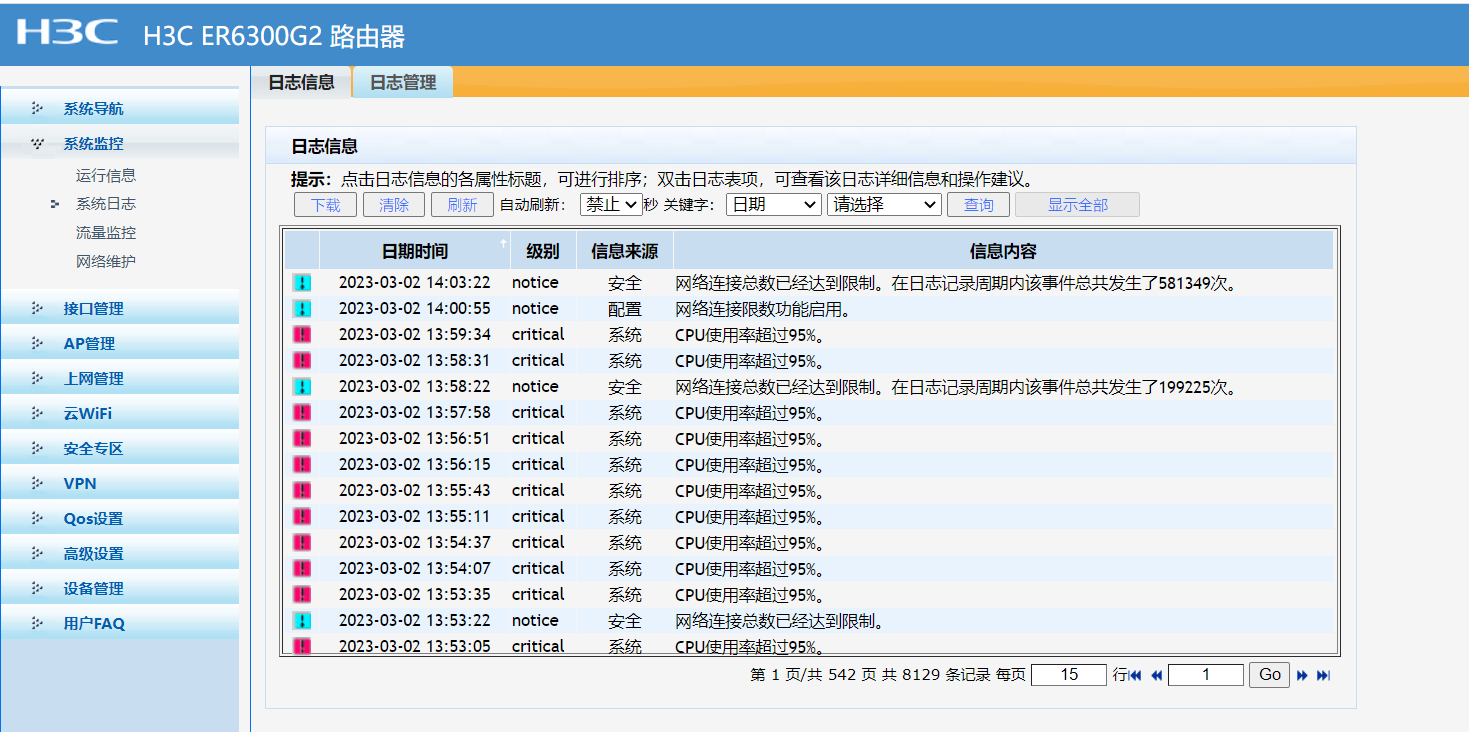Screen dimensions: 1469x732
Task: Click the page number input field
Action: click(x=1206, y=675)
